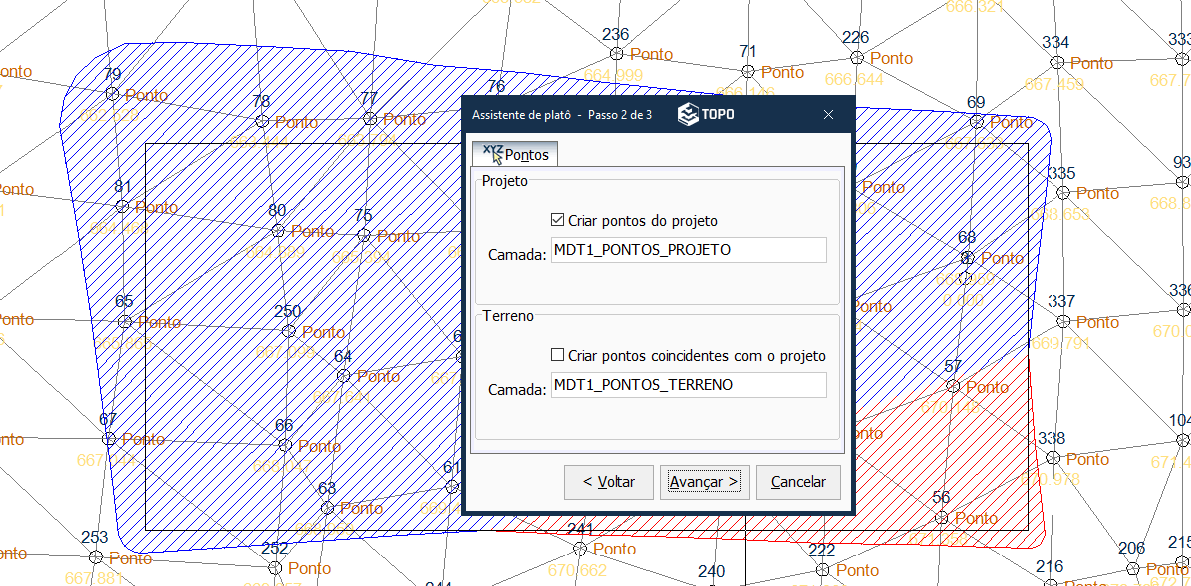This screenshot has width=1191, height=586.
Task: Close the Assistente de platô dialog
Action: [x=828, y=115]
